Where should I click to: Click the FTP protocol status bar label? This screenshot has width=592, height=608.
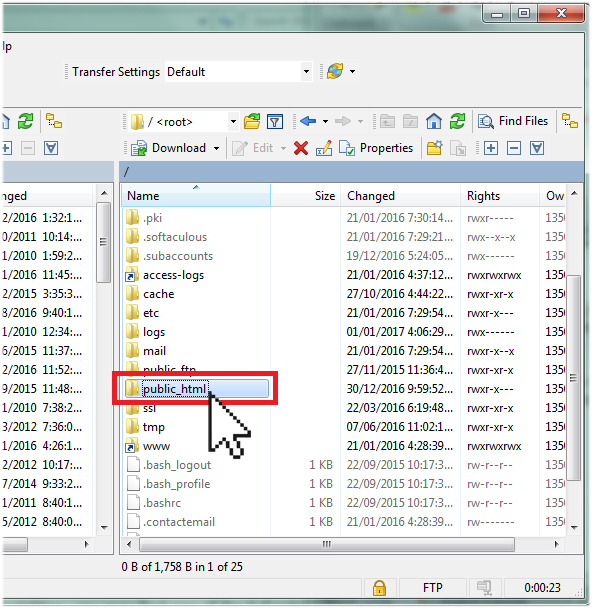pyautogui.click(x=432, y=588)
